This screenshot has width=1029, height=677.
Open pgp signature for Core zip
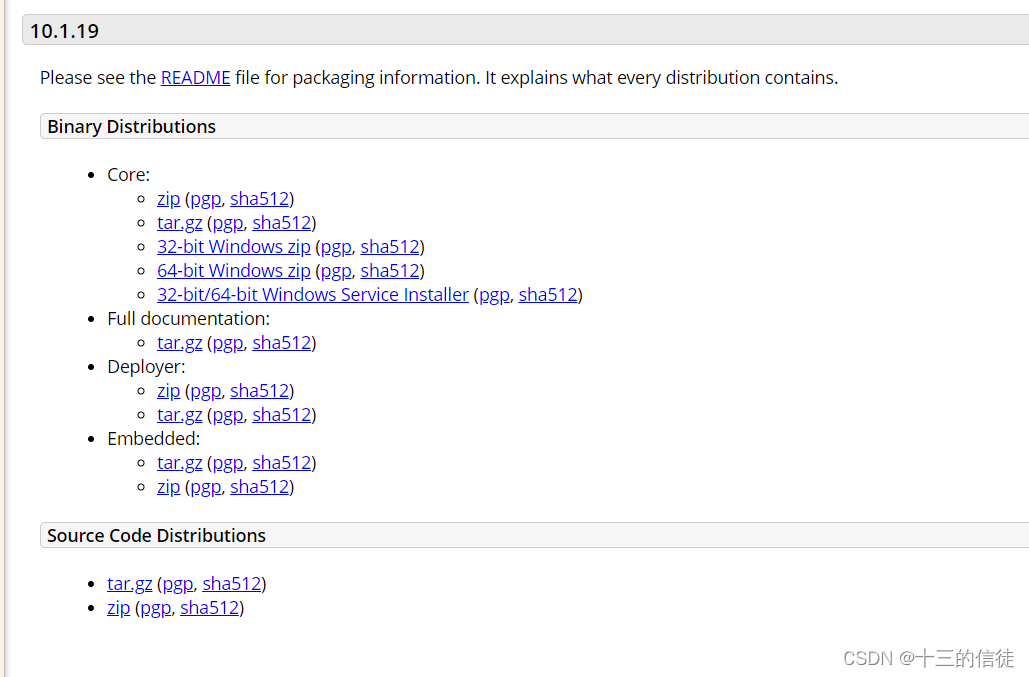pyautogui.click(x=205, y=199)
